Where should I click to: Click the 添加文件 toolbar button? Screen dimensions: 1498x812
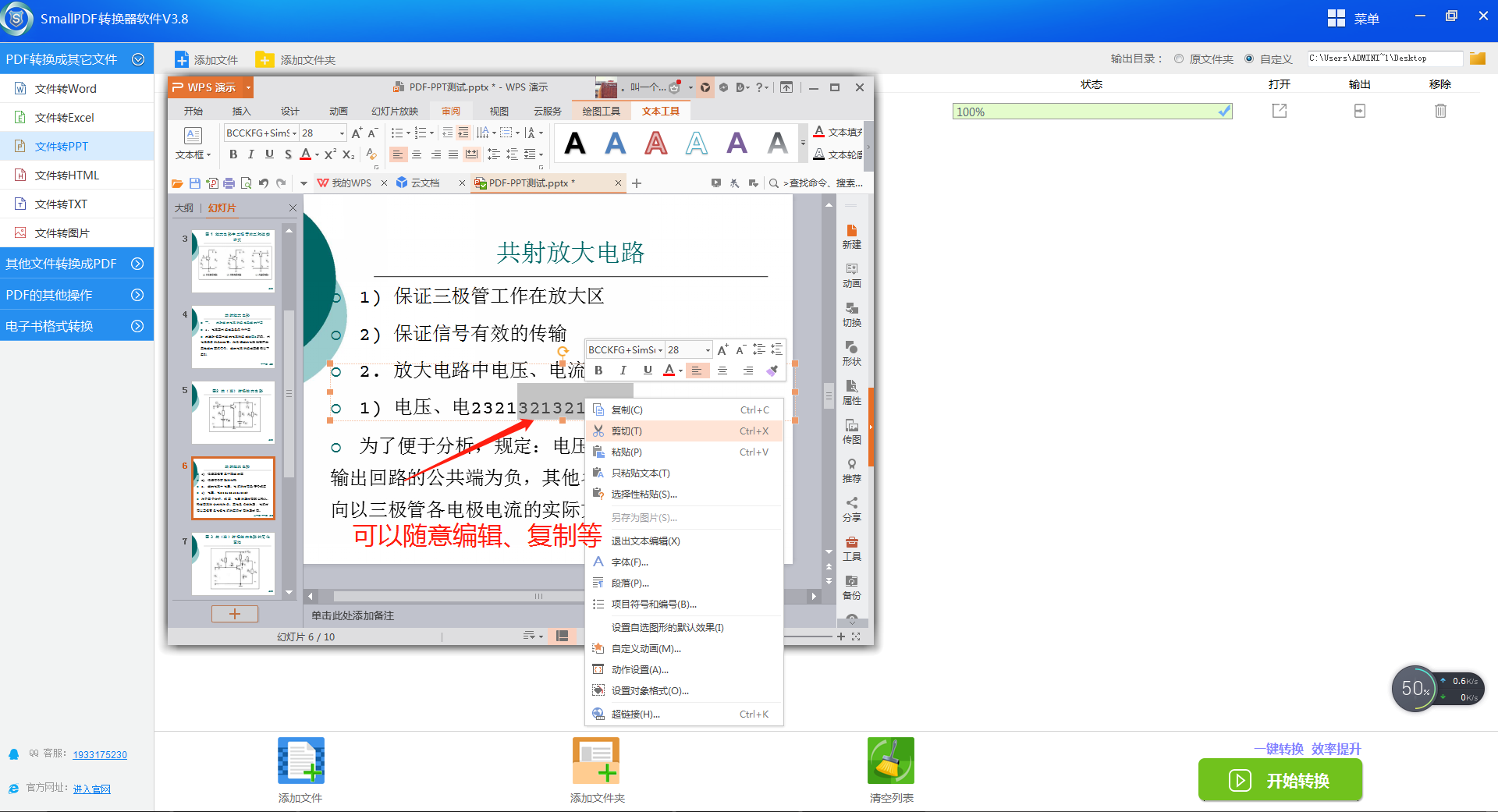(x=206, y=59)
